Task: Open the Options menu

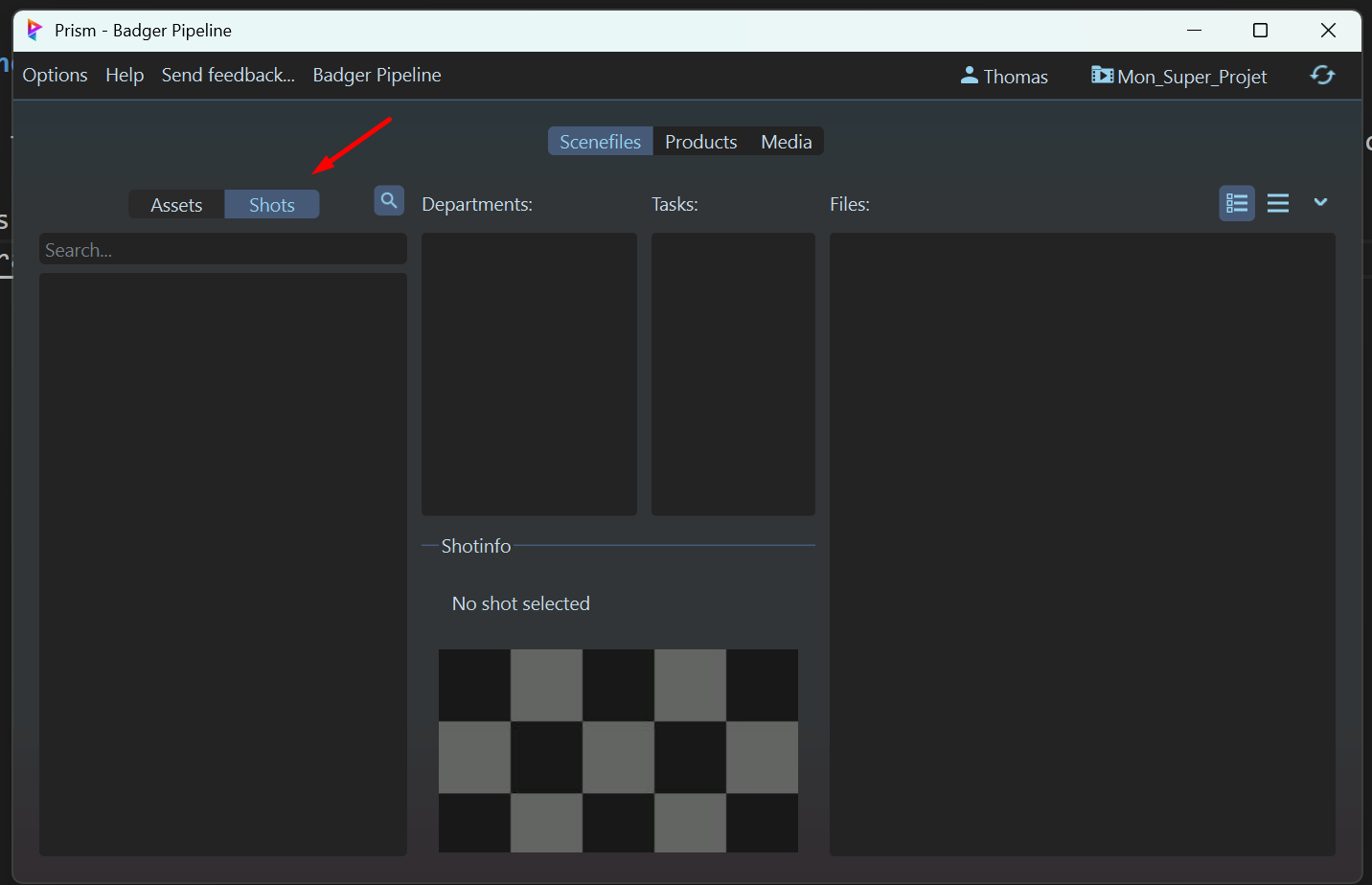Action: pyautogui.click(x=56, y=76)
